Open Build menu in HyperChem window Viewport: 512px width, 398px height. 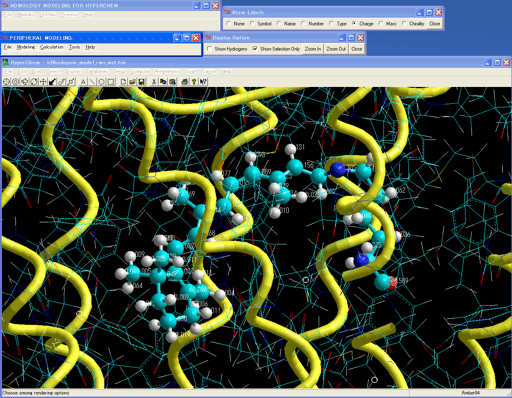tap(37, 71)
